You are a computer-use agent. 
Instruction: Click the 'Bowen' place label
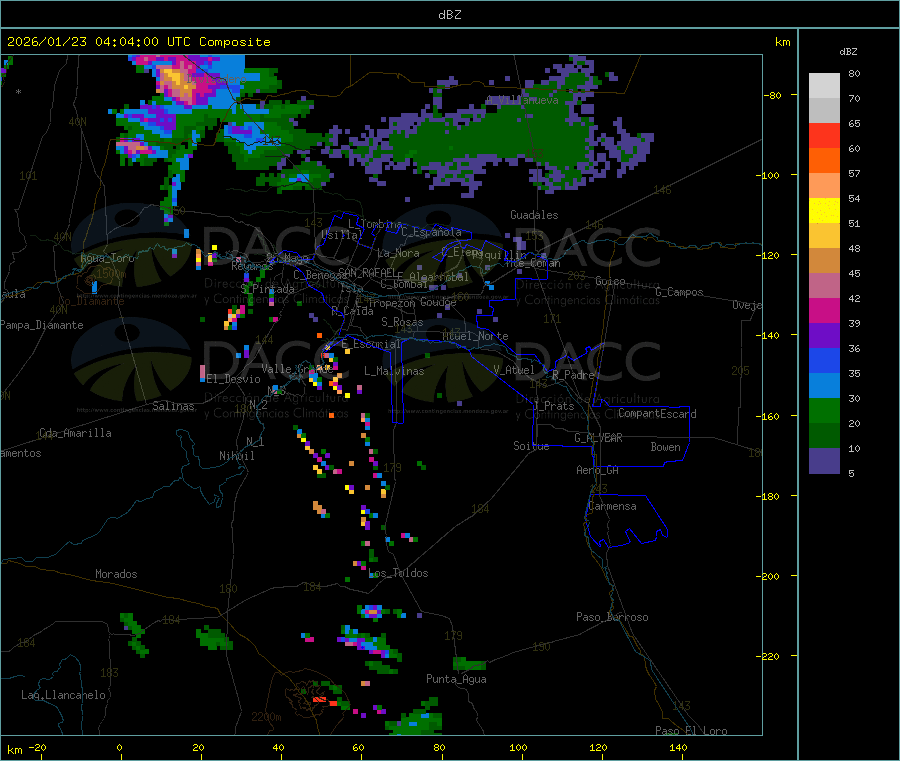tap(665, 447)
